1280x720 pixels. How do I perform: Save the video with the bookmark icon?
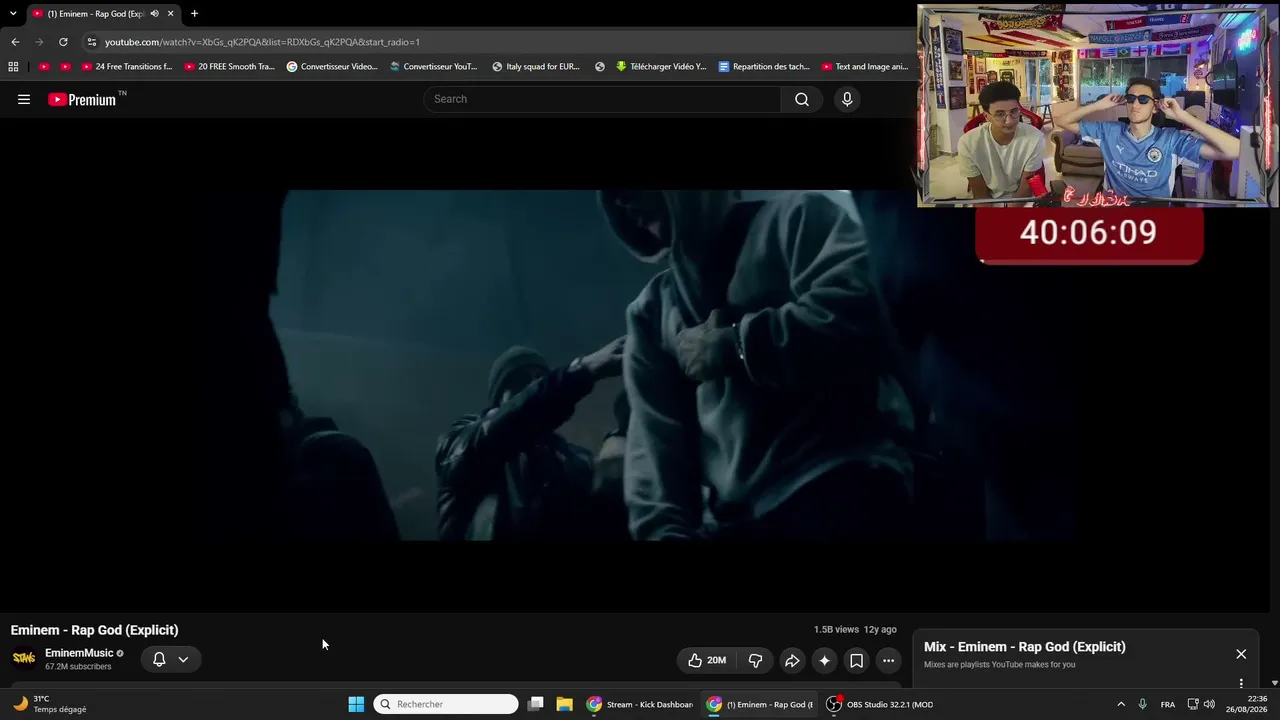click(856, 660)
